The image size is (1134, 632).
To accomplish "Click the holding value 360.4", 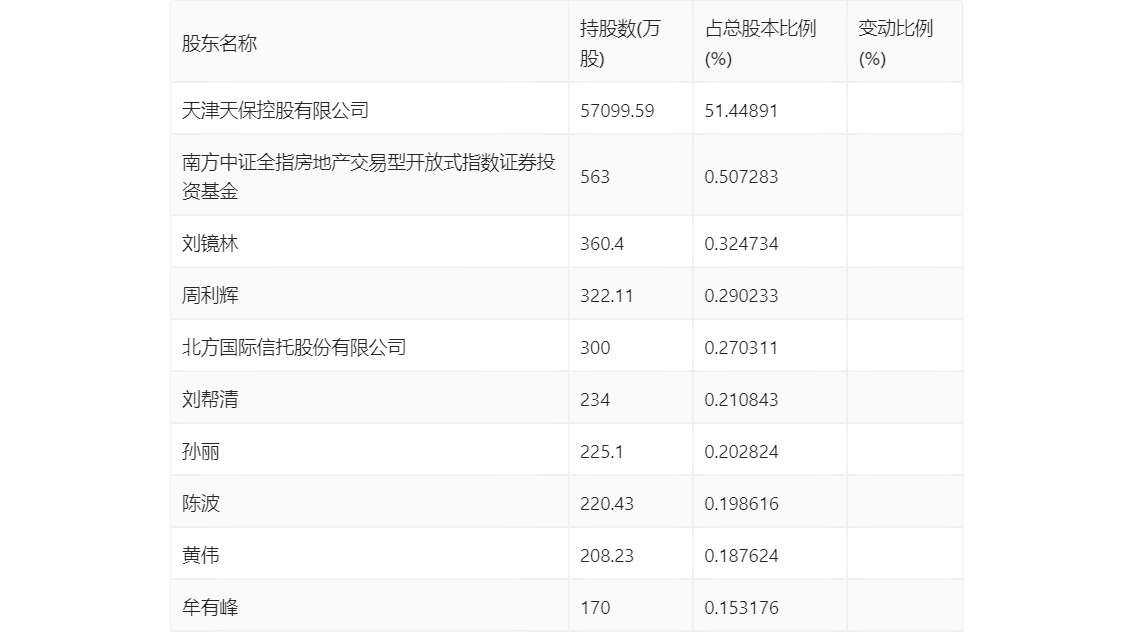I will click(602, 244).
